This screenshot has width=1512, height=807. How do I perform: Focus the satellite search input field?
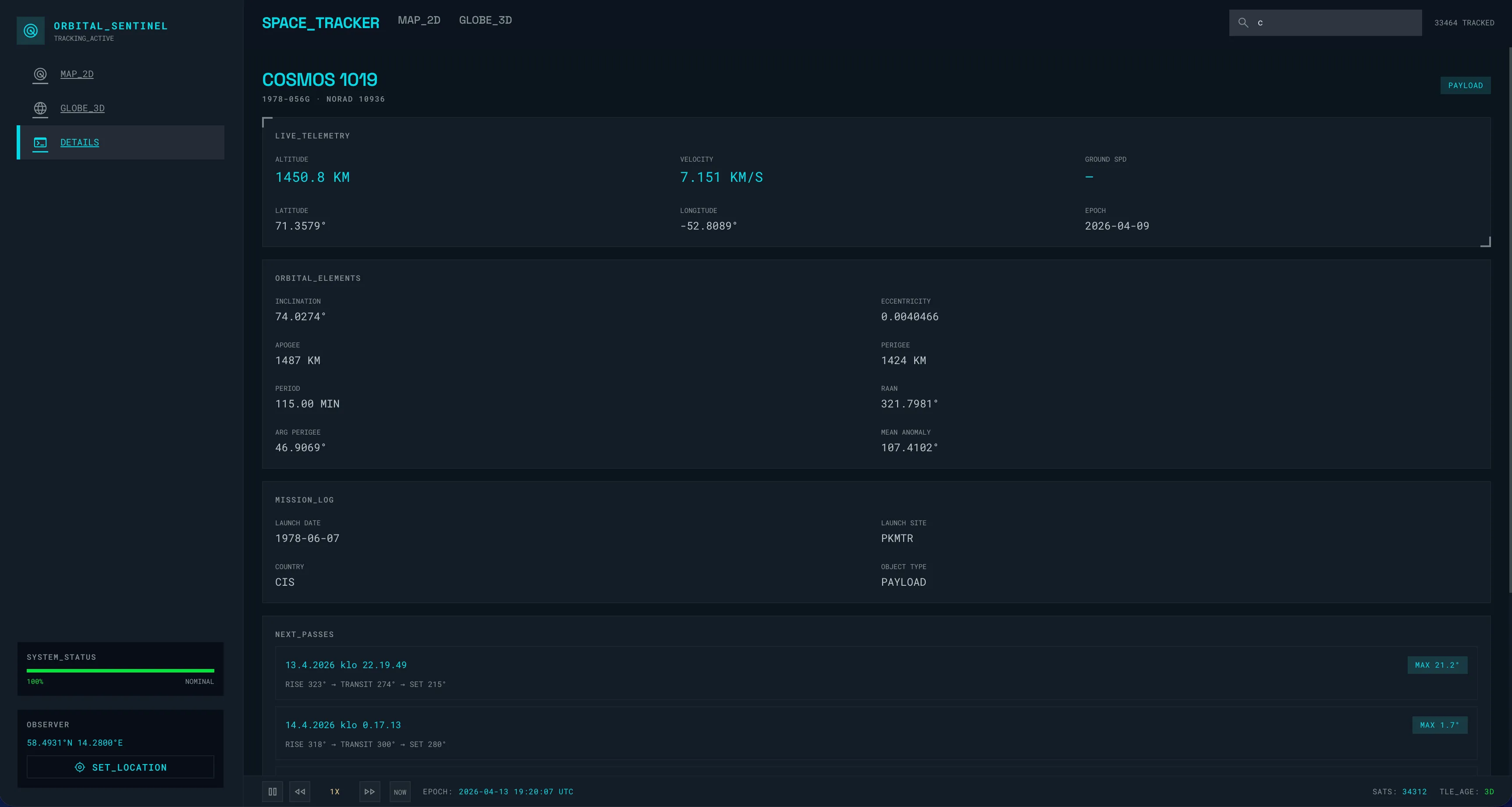coord(1325,23)
